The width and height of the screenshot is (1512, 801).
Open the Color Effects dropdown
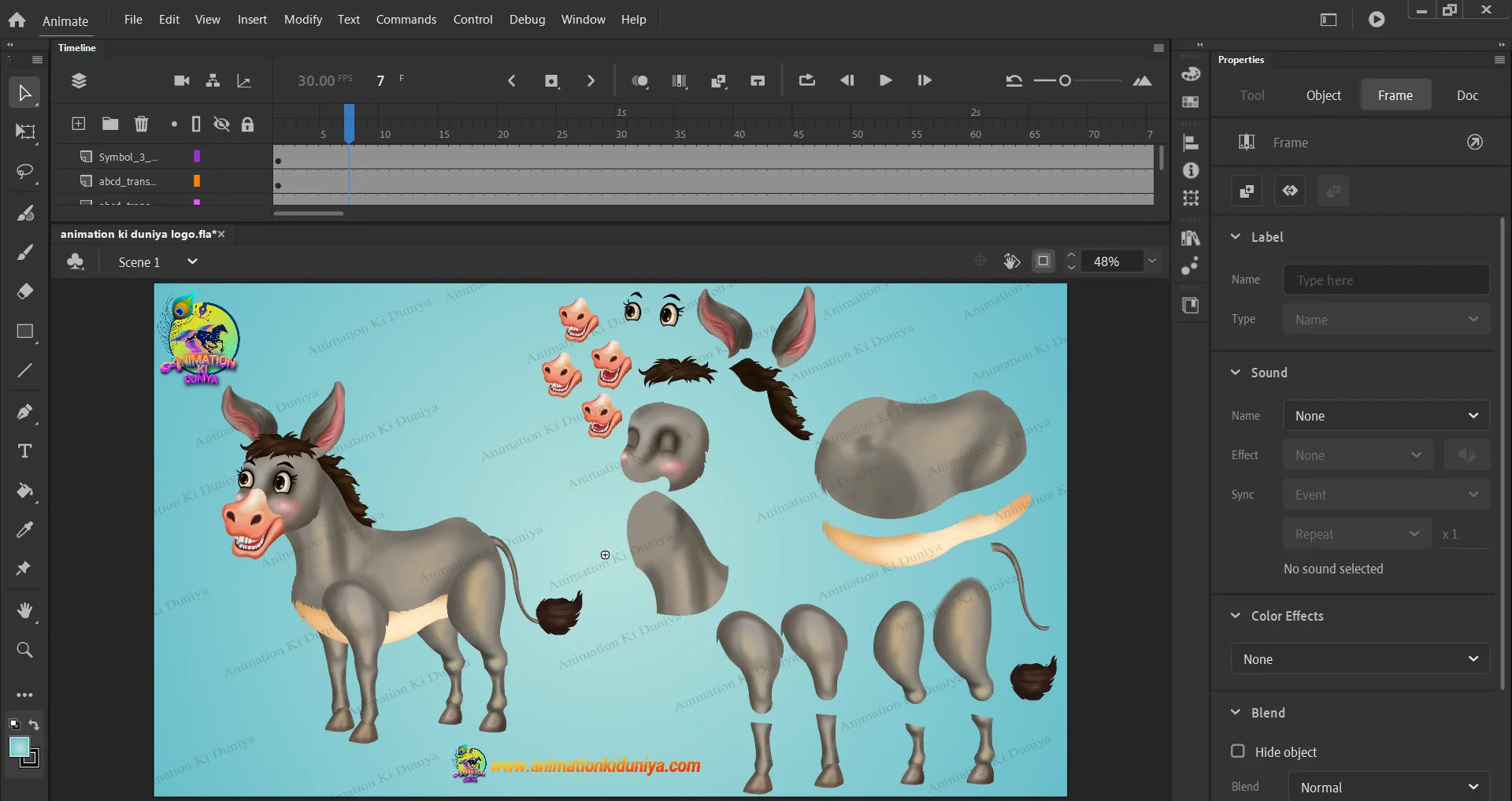pos(1360,659)
